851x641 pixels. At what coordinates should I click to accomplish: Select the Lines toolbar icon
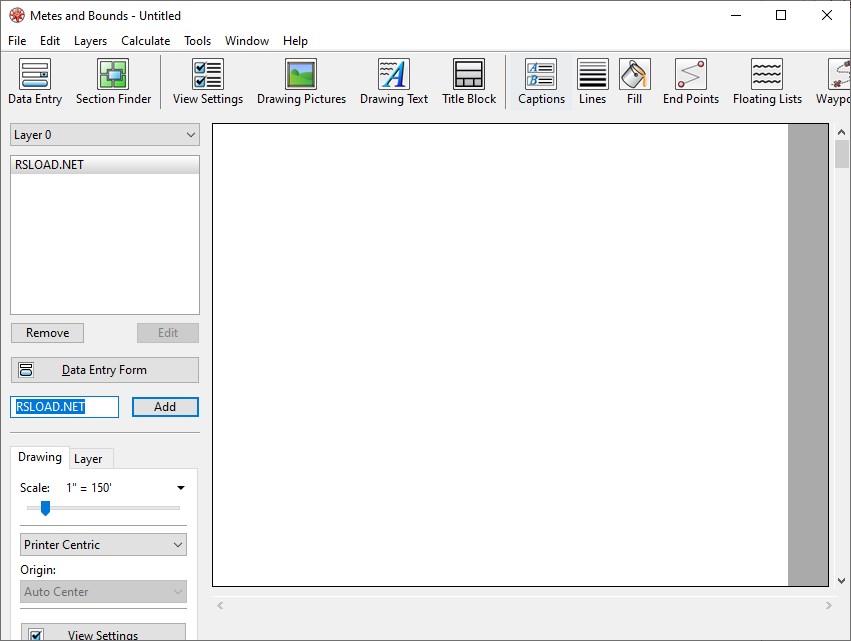pos(592,80)
